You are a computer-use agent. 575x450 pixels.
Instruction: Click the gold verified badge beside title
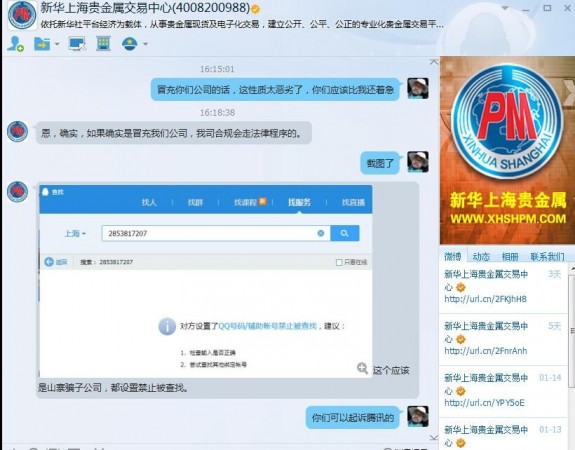tap(255, 8)
